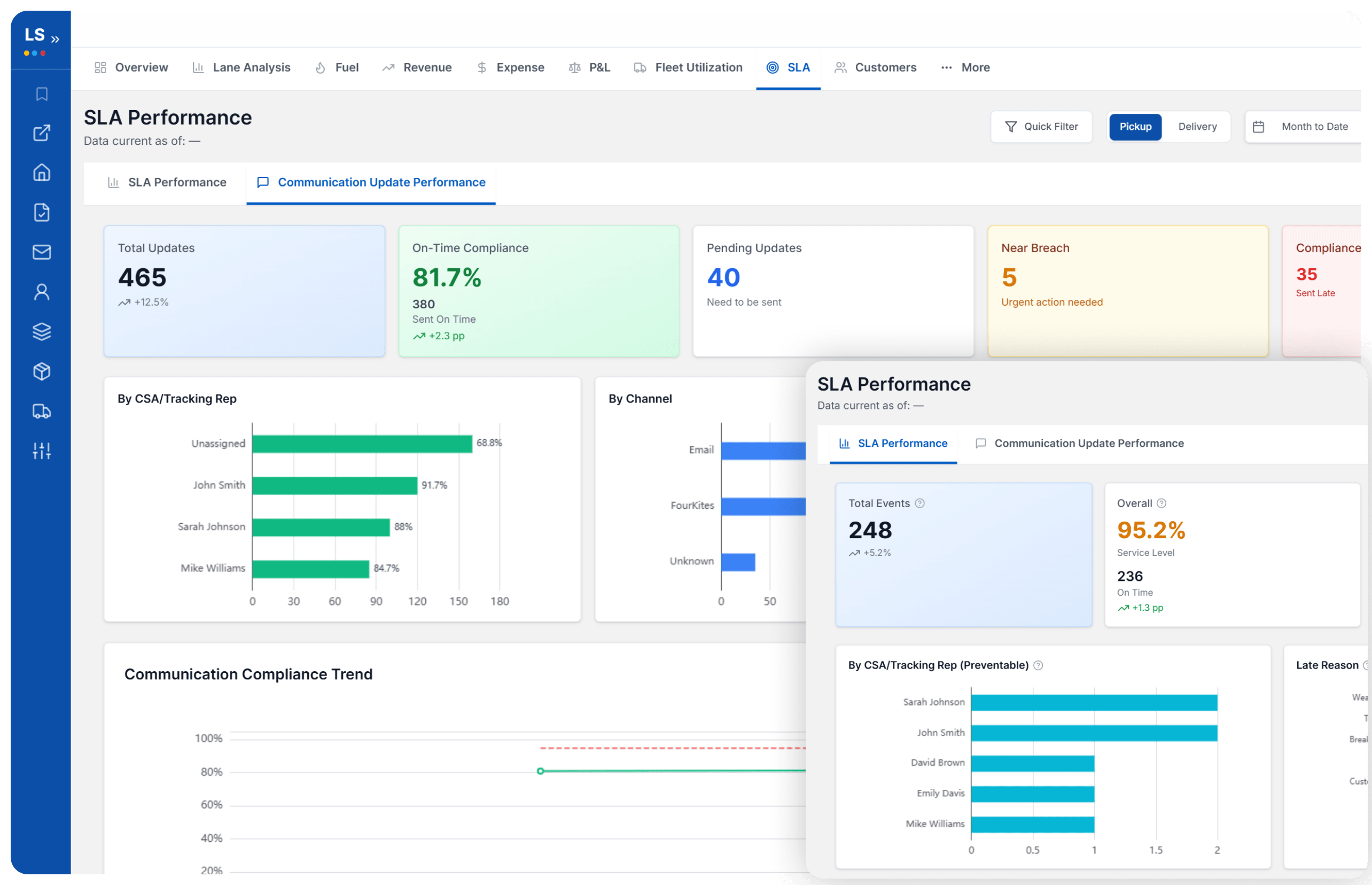Open the Revenue tab

[x=417, y=67]
